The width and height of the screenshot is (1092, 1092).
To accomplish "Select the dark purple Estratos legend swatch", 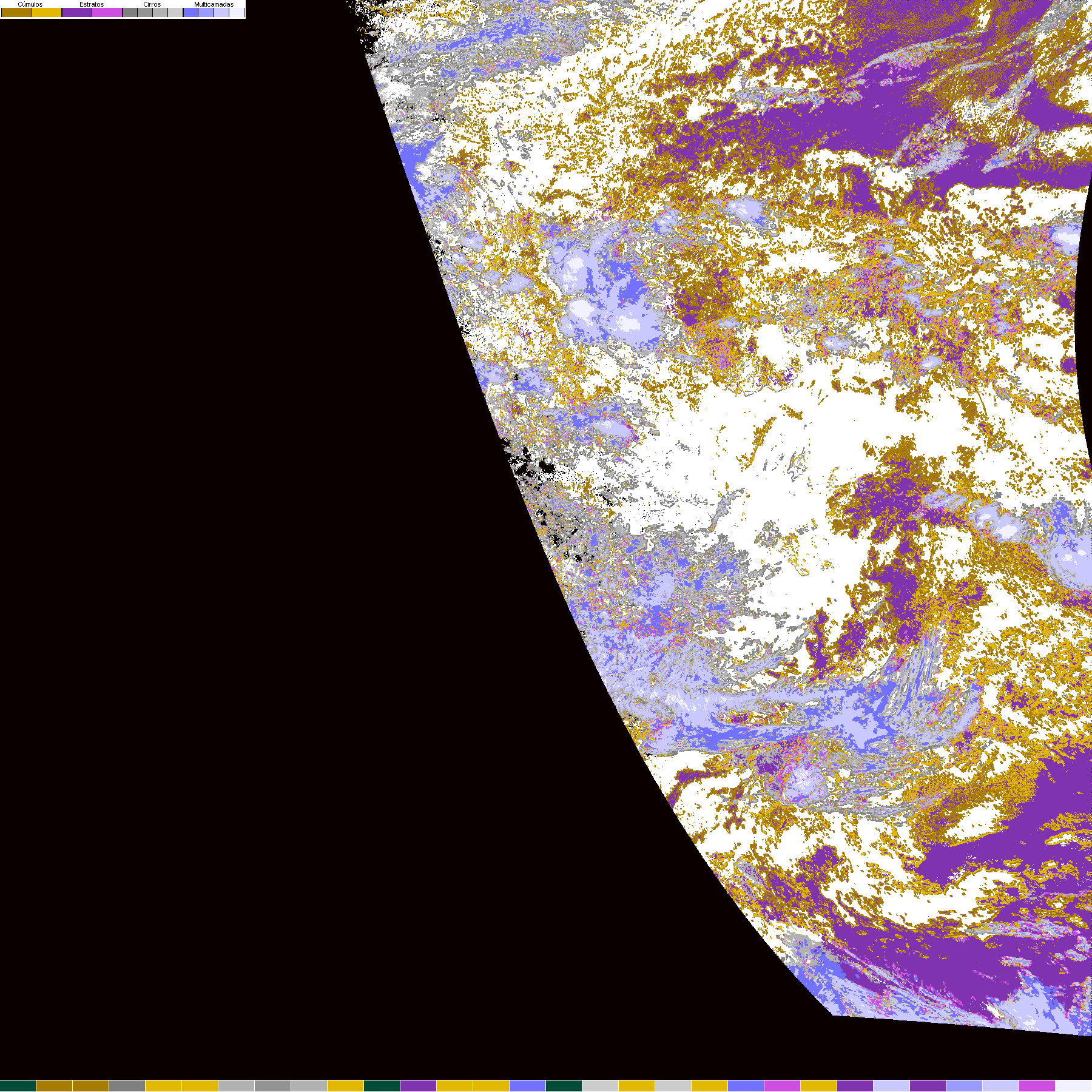I will click(77, 12).
